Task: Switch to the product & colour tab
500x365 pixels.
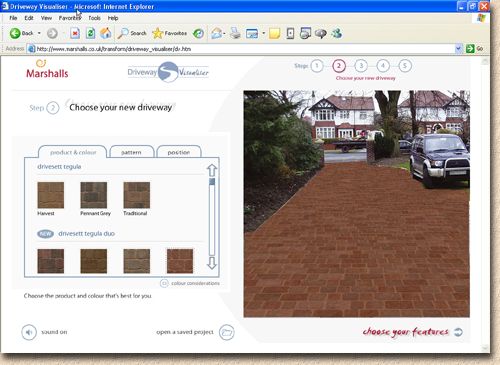Action: [x=73, y=152]
